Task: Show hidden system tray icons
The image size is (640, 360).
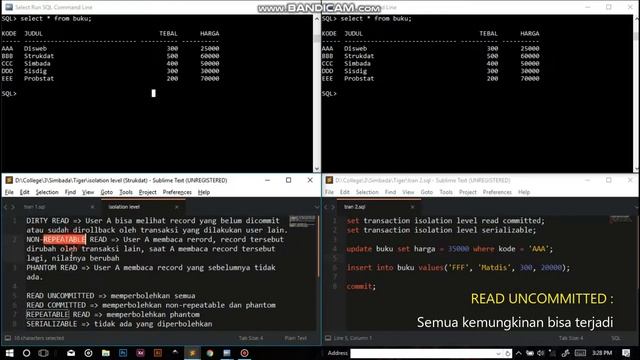Action: pyautogui.click(x=518, y=353)
